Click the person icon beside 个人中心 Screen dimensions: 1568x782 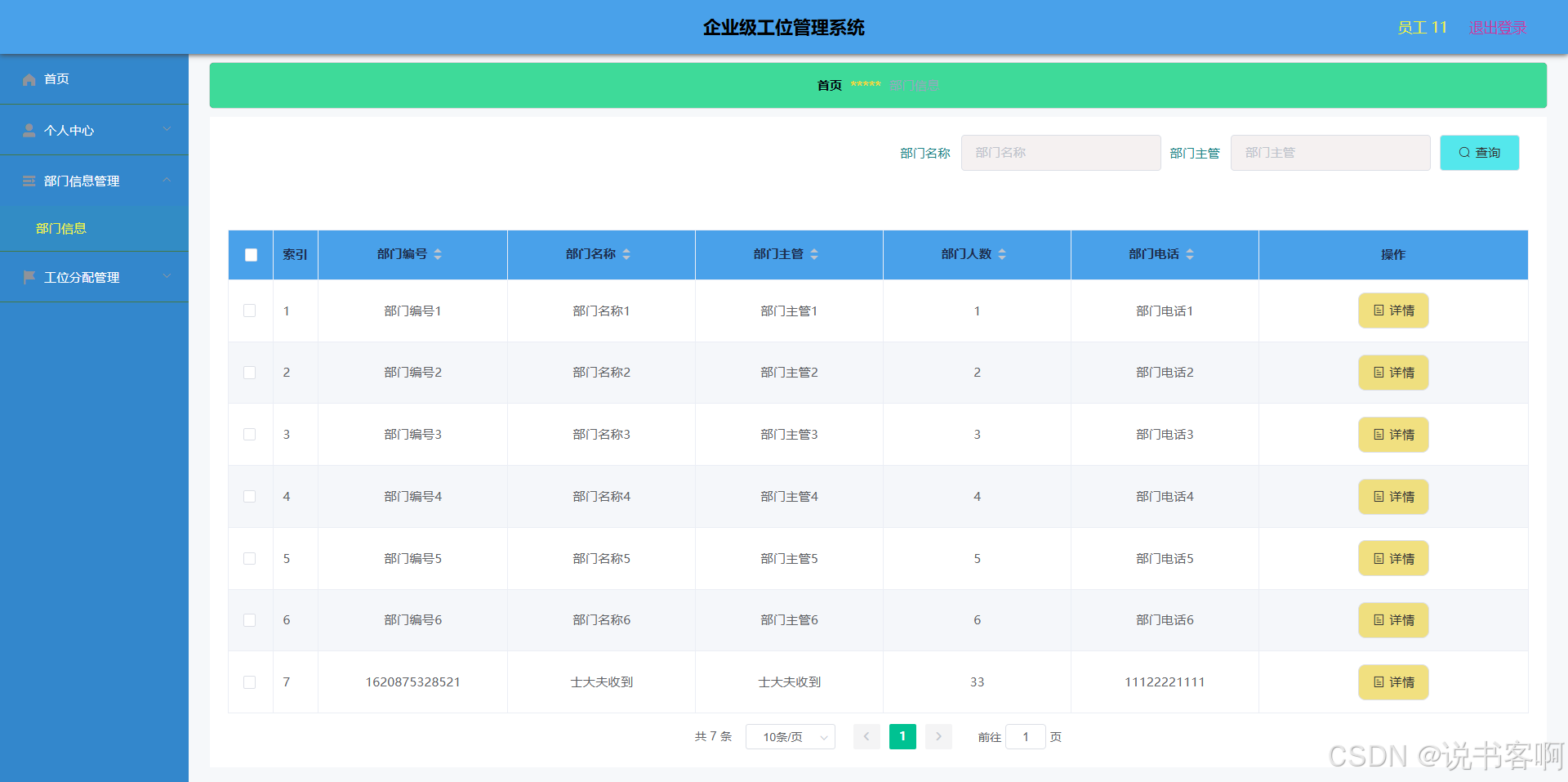tap(29, 130)
